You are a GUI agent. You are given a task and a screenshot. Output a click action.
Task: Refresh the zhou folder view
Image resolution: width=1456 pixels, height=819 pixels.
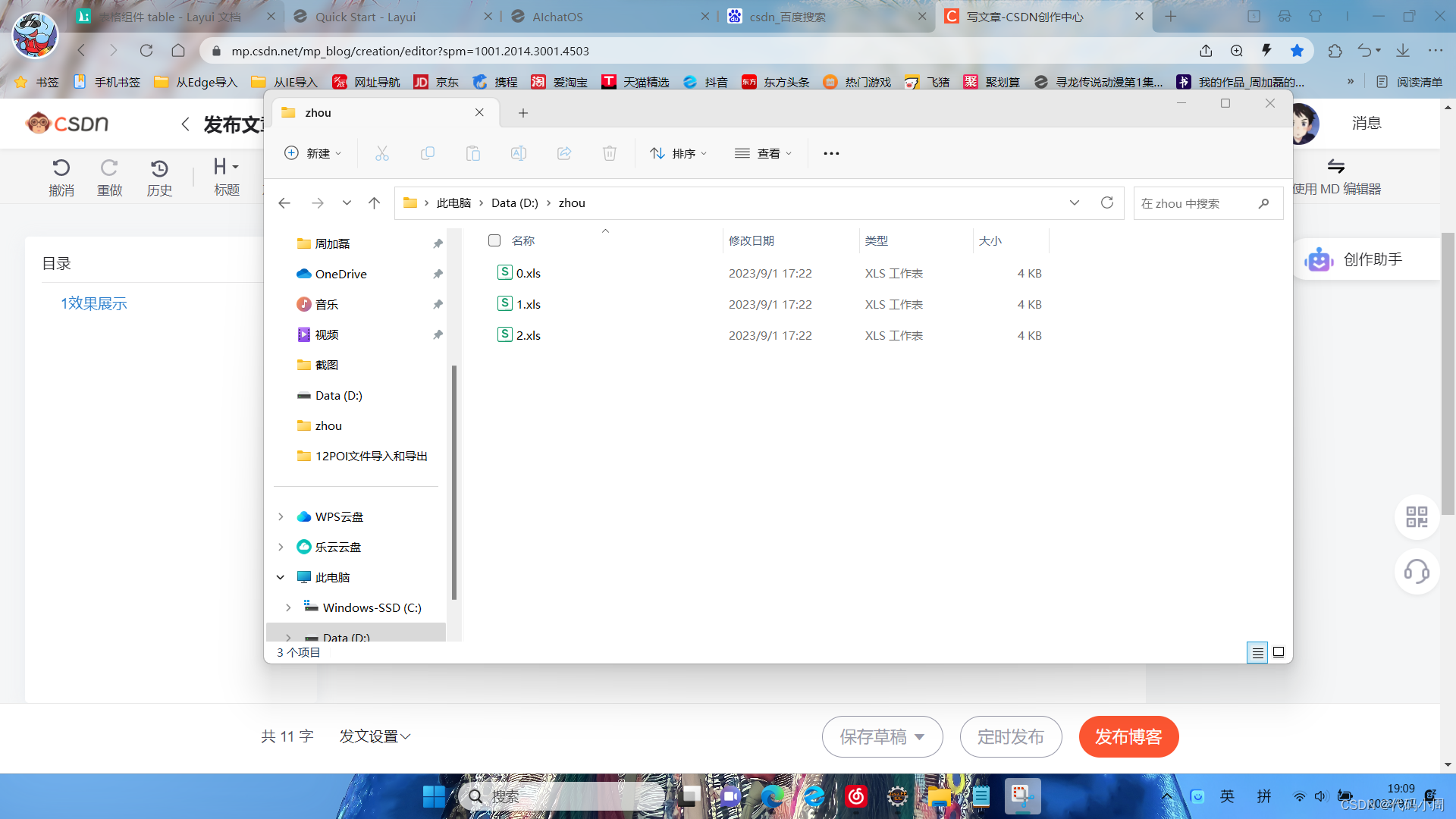click(x=1106, y=202)
